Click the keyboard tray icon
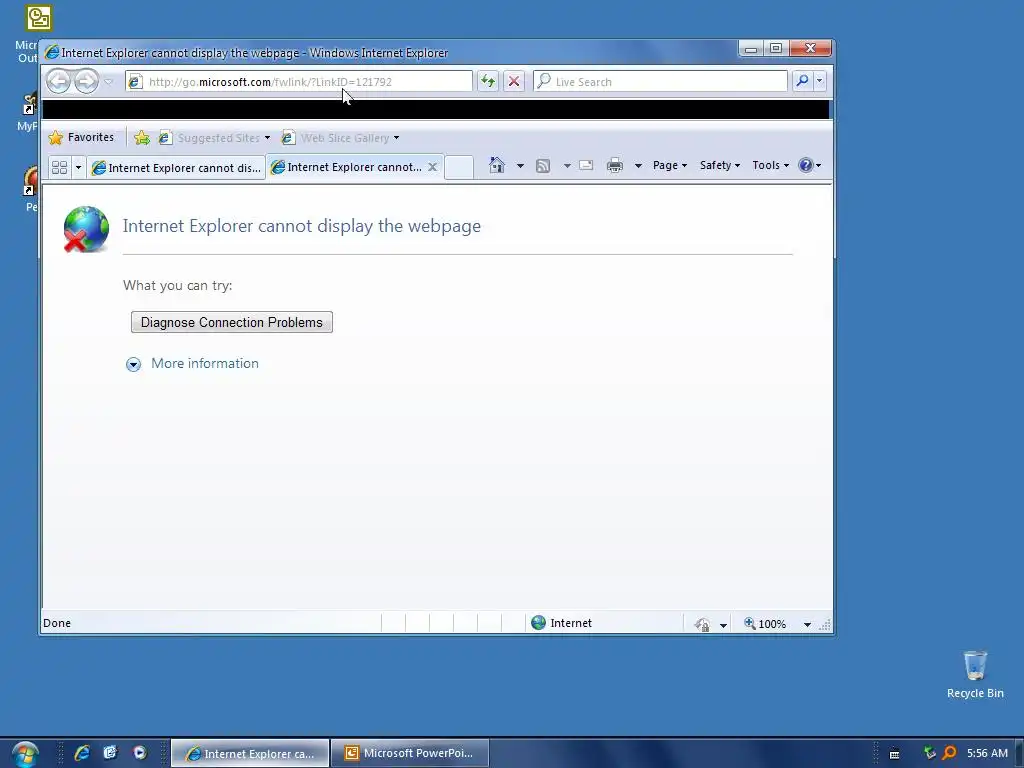The height and width of the screenshot is (768, 1024). 895,754
